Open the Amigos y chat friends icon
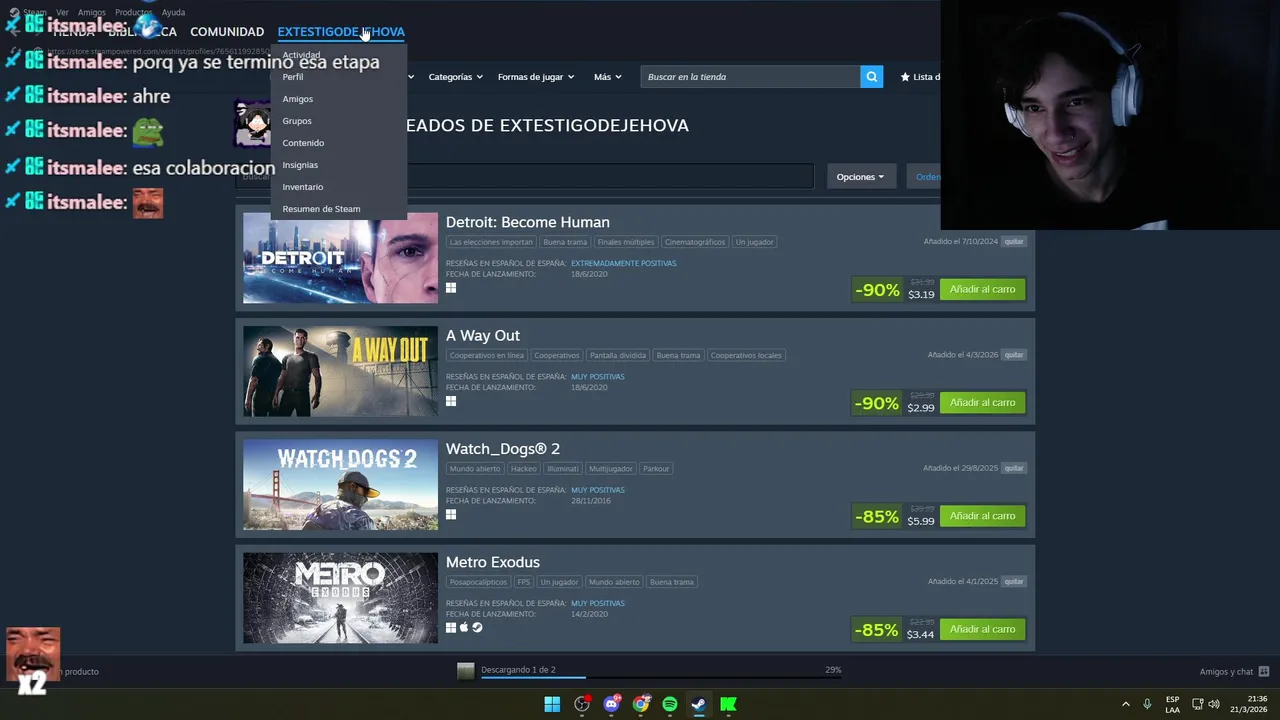Screen dimensions: 1280x720 (1263, 672)
